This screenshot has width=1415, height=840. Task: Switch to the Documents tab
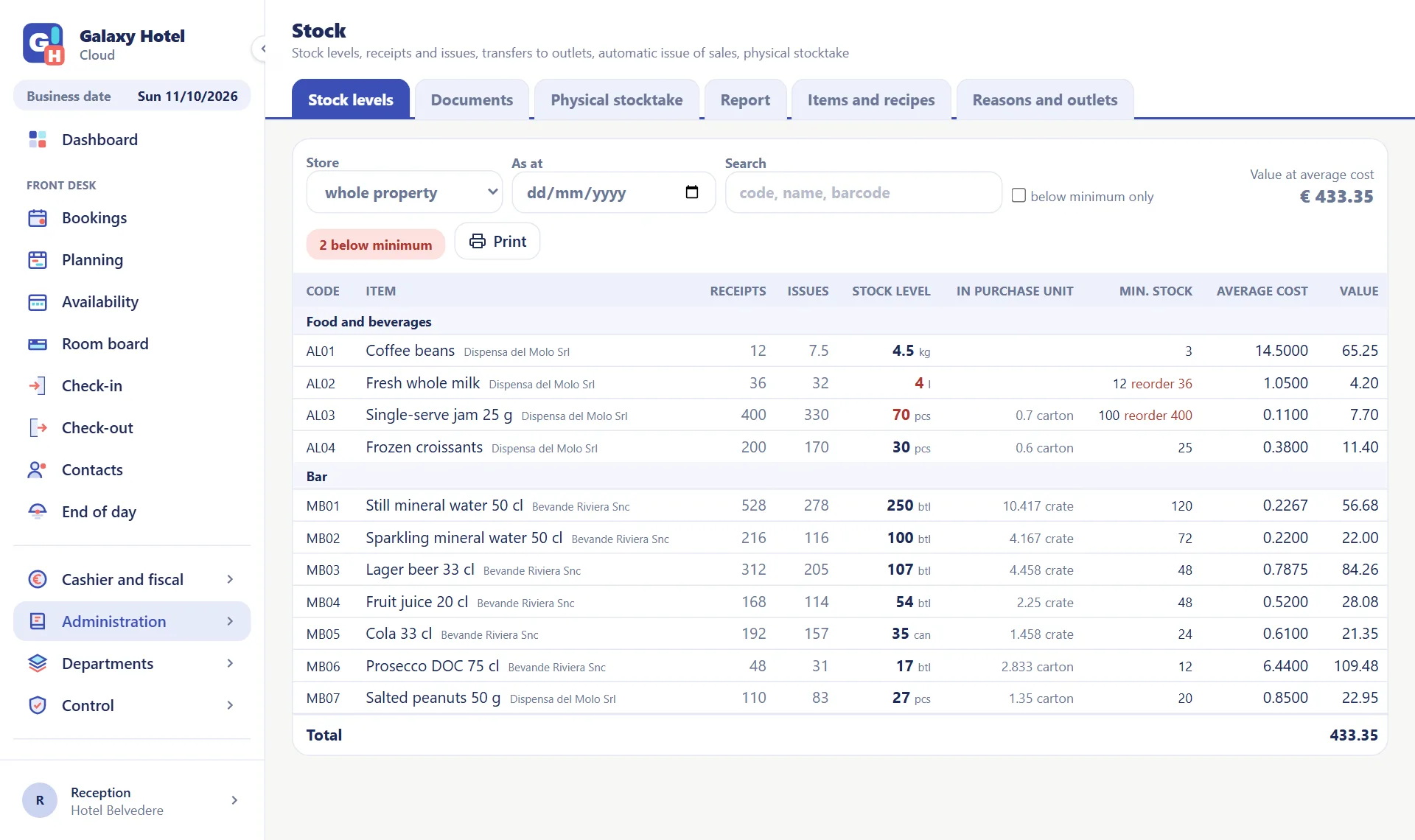coord(472,99)
